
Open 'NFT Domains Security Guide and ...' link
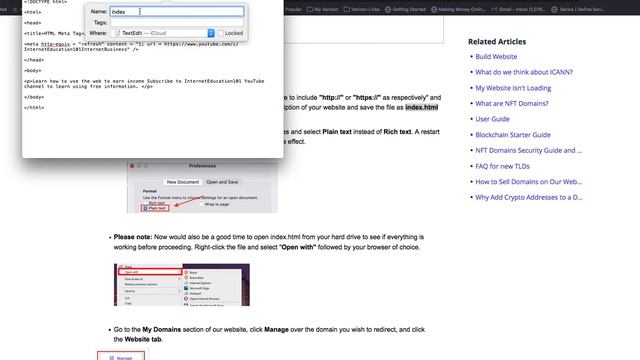pos(529,151)
